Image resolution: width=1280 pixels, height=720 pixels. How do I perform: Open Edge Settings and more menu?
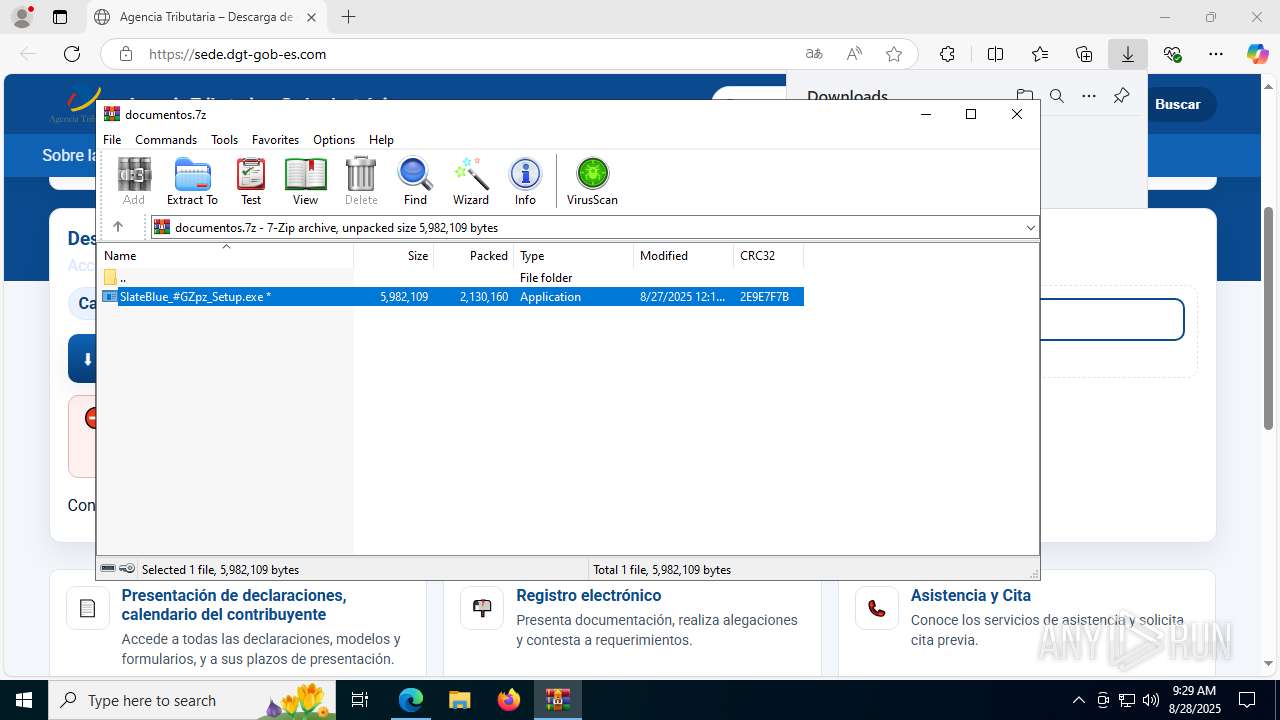point(1216,54)
